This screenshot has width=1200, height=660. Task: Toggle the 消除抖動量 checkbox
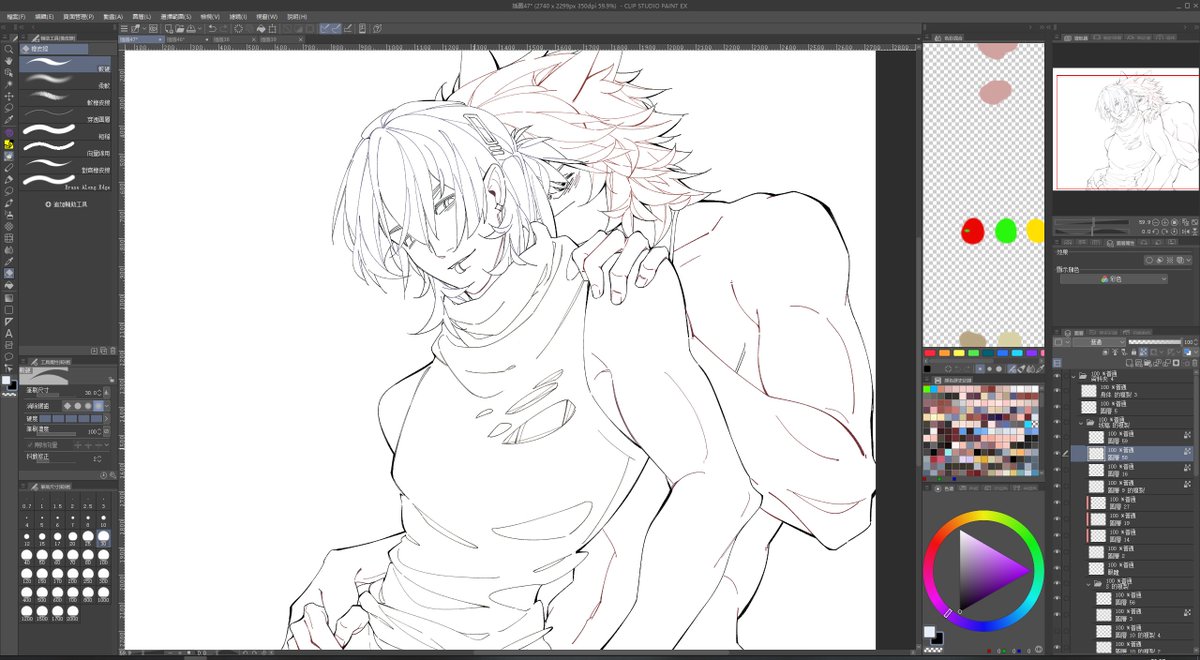pyautogui.click(x=29, y=444)
